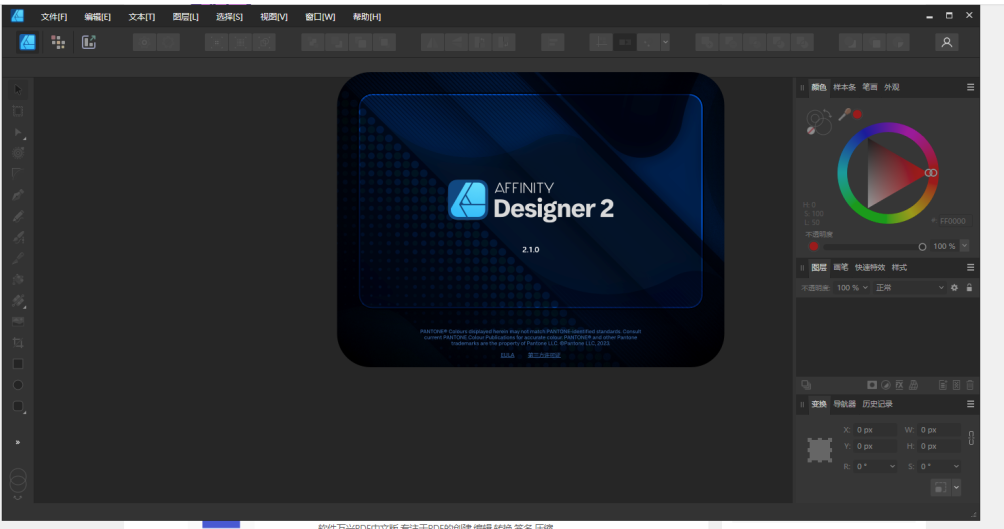Open the 文件[F] menu
The height and width of the screenshot is (529, 1004).
coord(54,17)
